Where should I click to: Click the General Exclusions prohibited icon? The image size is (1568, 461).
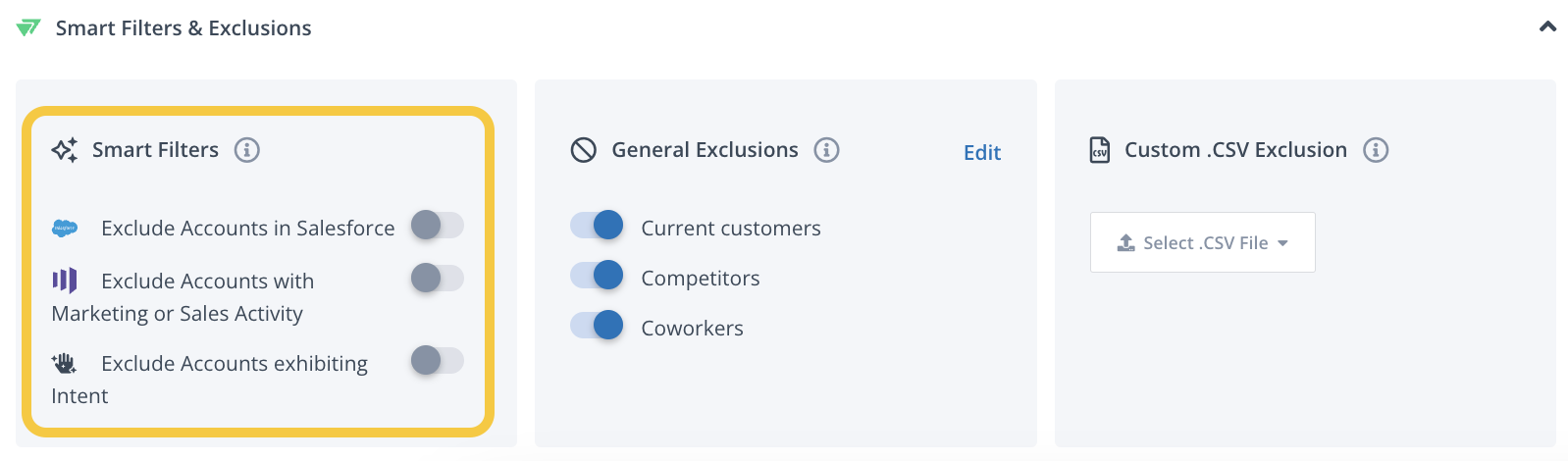click(x=584, y=150)
